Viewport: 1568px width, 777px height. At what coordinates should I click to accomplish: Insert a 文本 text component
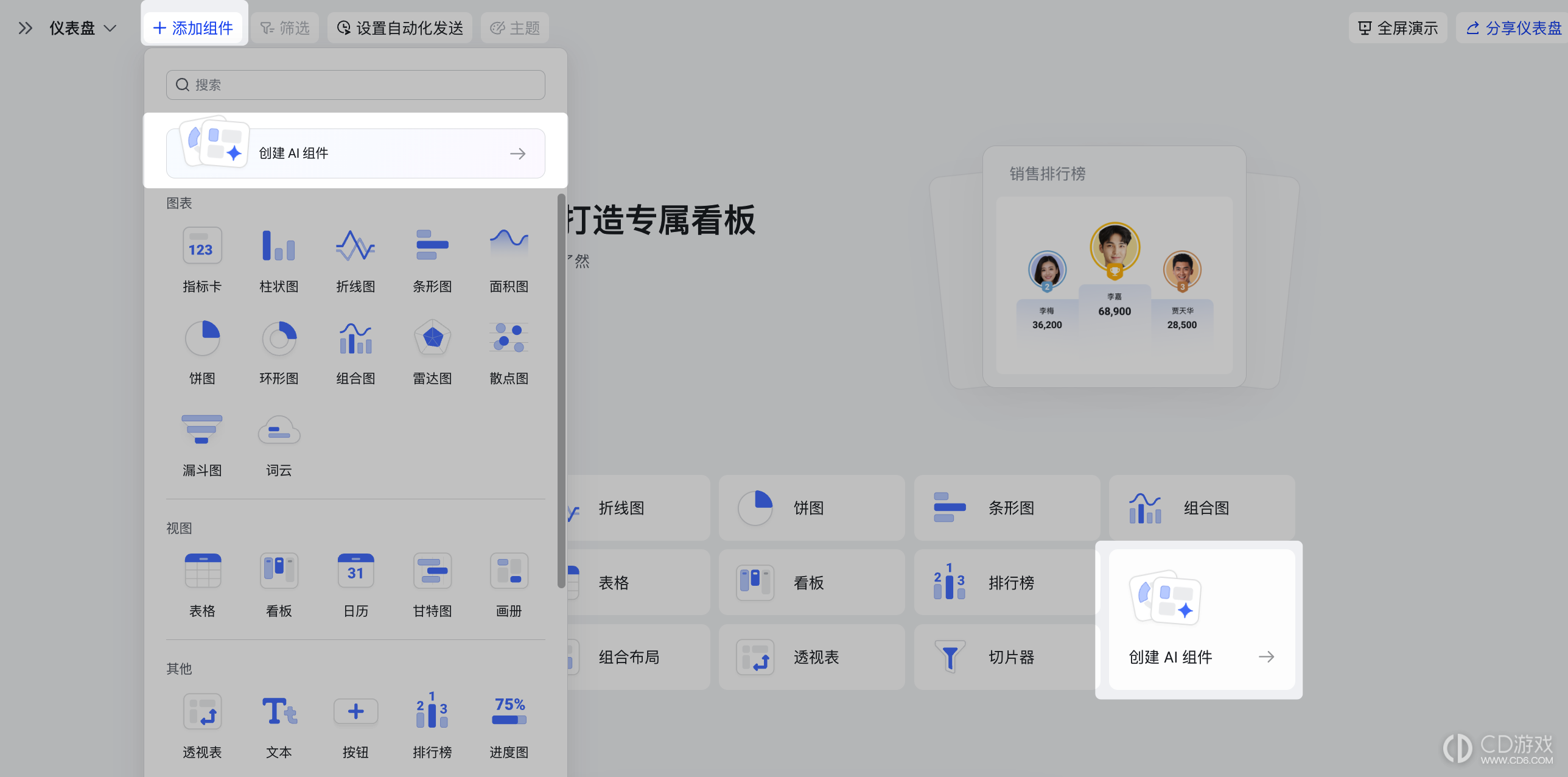pyautogui.click(x=279, y=712)
